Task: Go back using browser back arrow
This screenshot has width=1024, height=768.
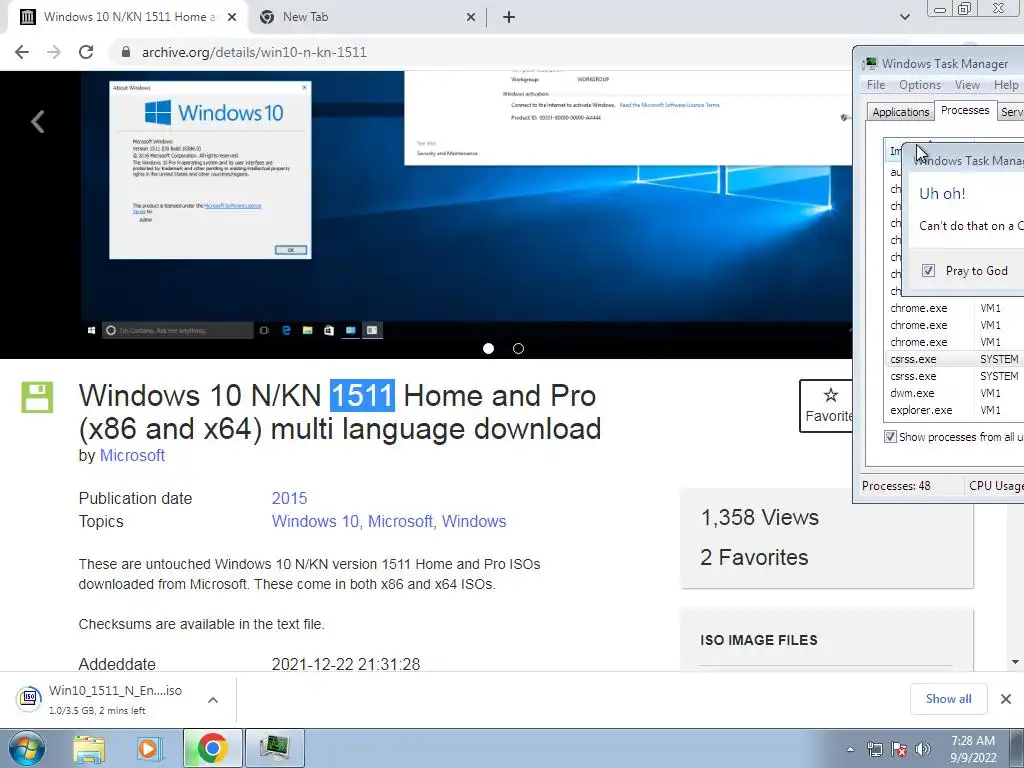Action: pyautogui.click(x=22, y=52)
